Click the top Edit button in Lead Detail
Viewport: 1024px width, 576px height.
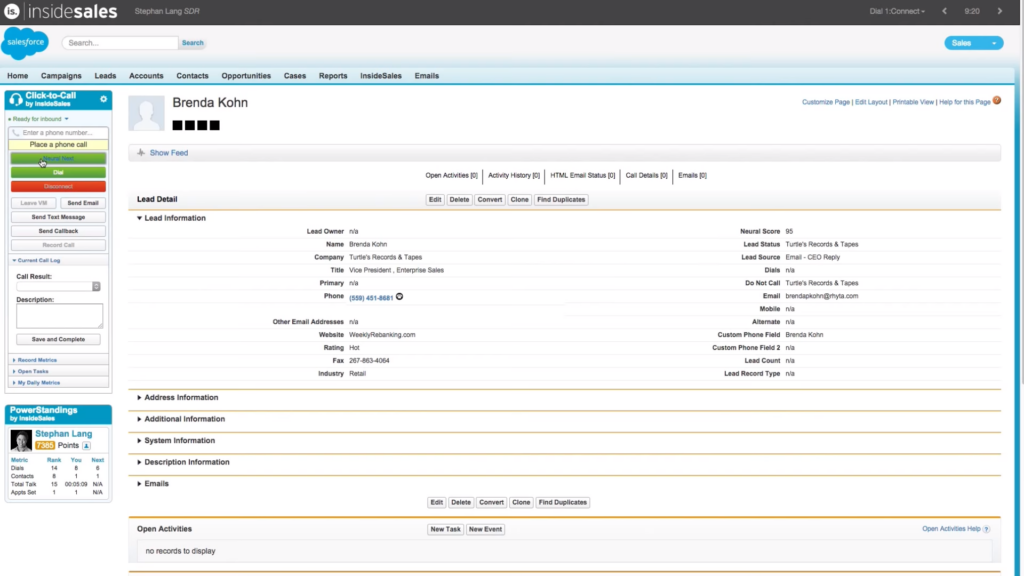tap(435, 200)
